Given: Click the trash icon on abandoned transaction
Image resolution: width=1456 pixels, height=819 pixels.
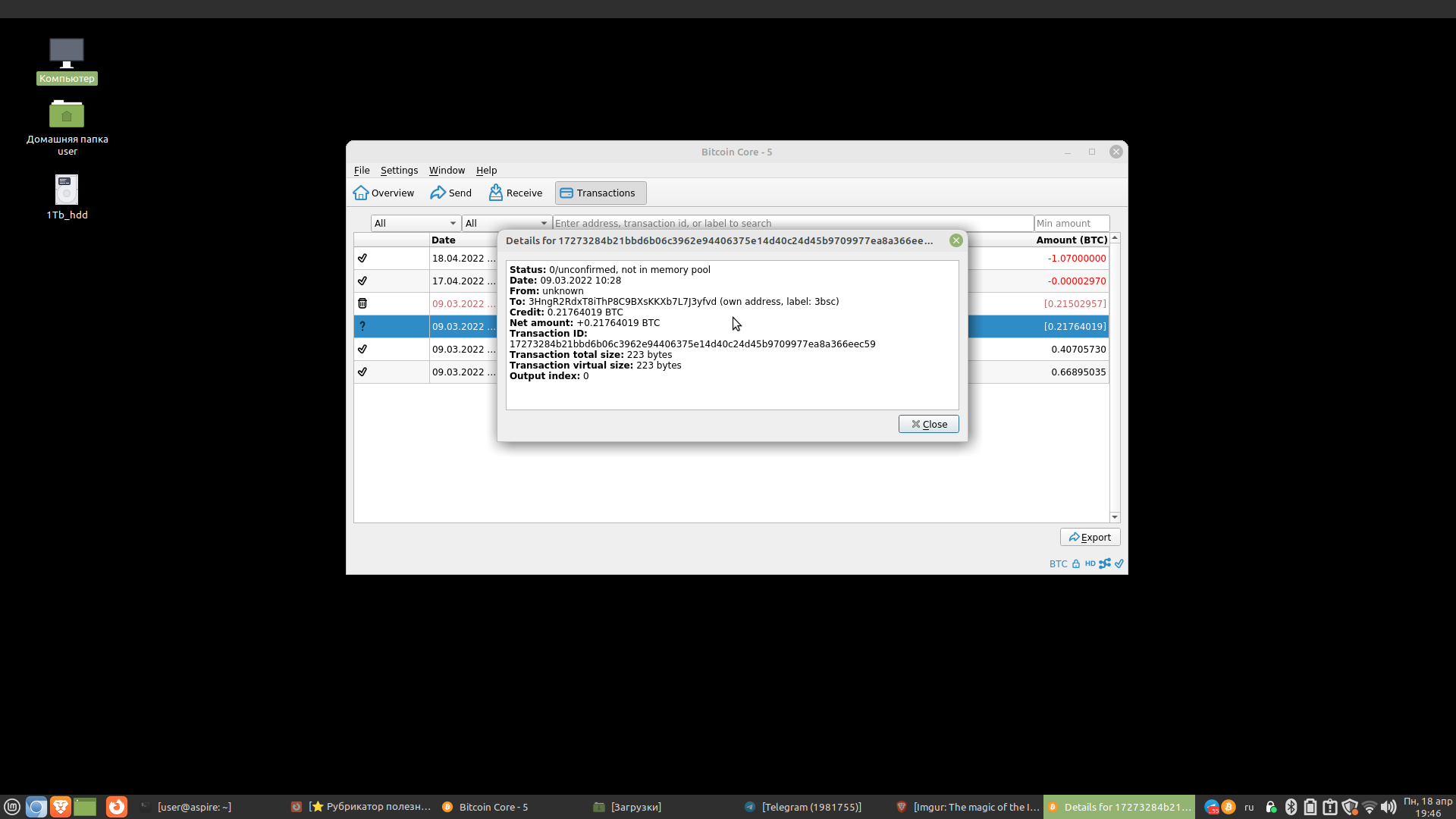Looking at the screenshot, I should 362,303.
